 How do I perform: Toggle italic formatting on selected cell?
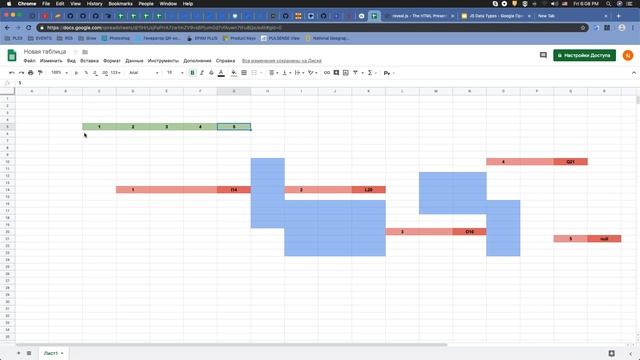pos(202,73)
